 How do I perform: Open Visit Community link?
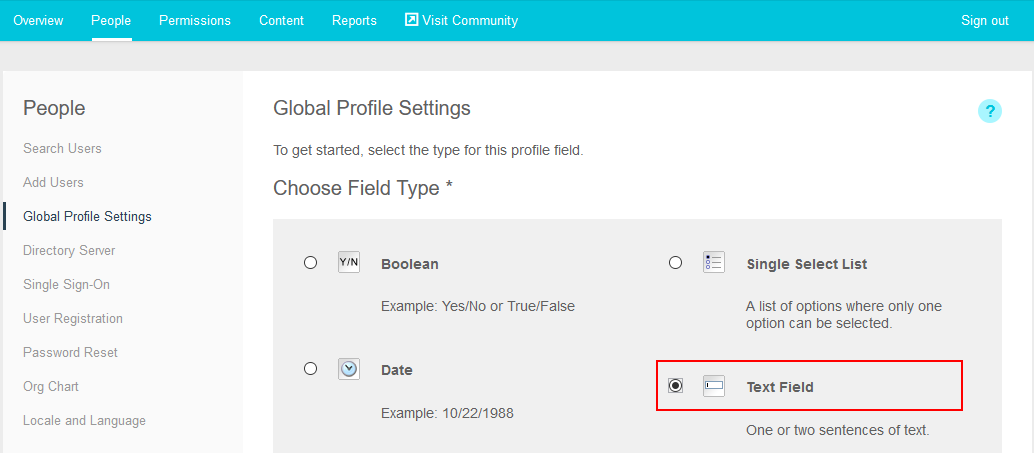[x=461, y=20]
